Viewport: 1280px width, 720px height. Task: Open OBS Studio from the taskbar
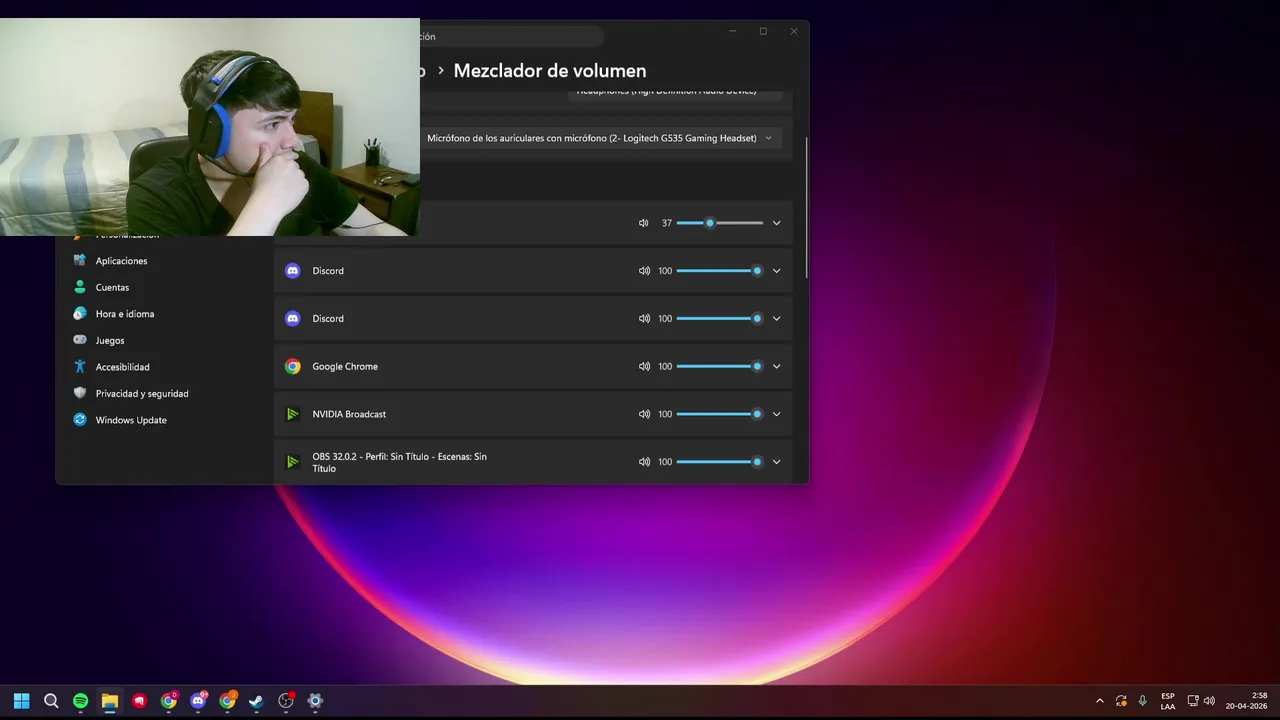click(x=286, y=701)
